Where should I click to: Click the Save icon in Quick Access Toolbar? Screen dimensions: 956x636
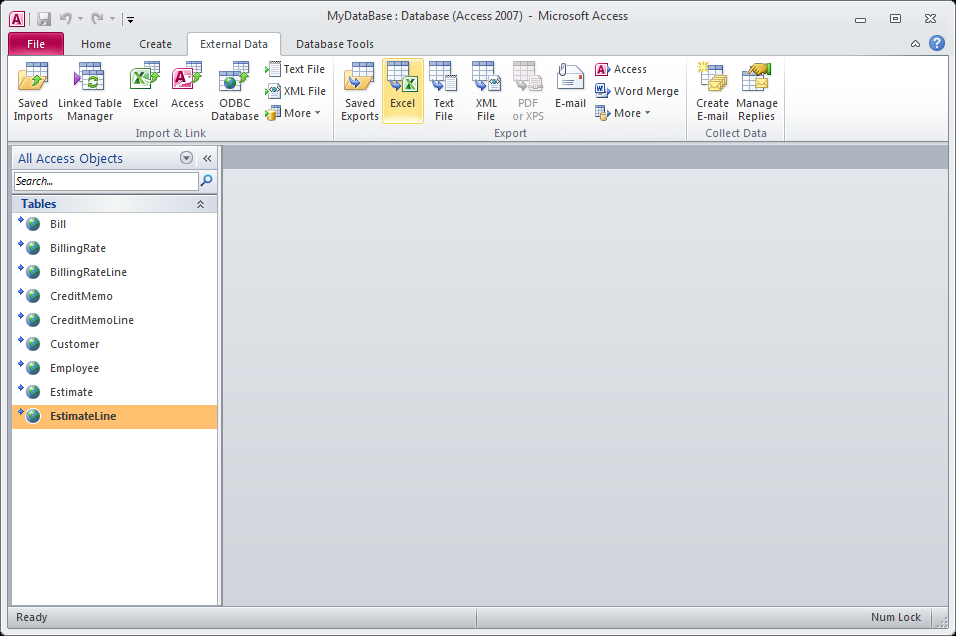[44, 19]
